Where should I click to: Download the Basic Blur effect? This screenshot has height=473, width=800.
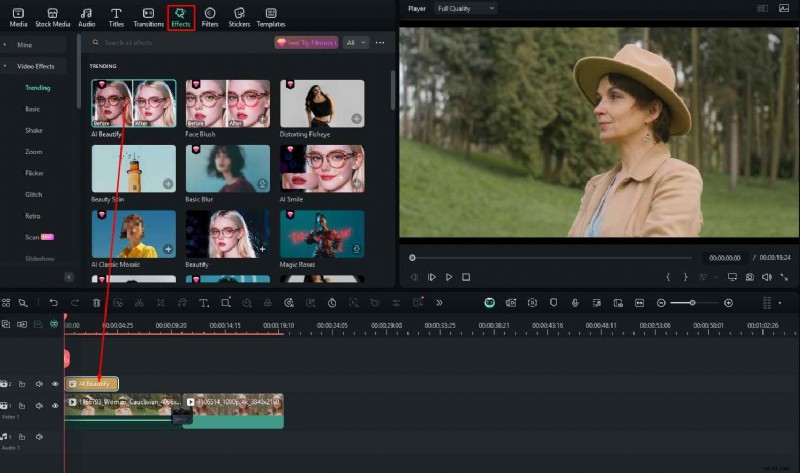pyautogui.click(x=262, y=184)
